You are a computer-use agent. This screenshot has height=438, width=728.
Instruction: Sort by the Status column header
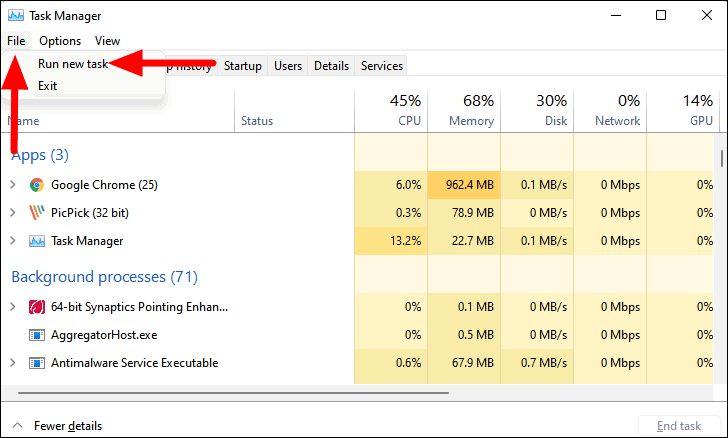(294, 111)
